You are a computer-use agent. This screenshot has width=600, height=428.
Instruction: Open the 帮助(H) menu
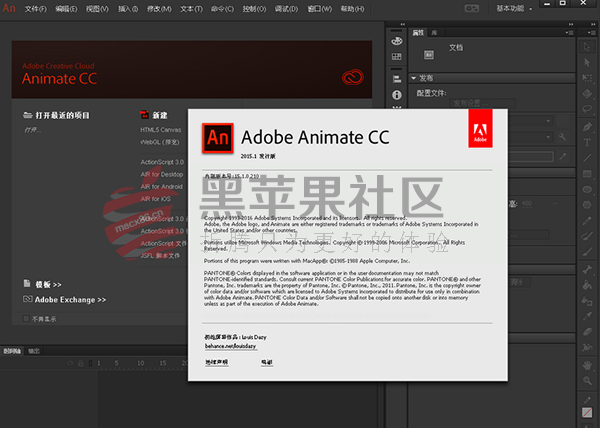point(352,8)
